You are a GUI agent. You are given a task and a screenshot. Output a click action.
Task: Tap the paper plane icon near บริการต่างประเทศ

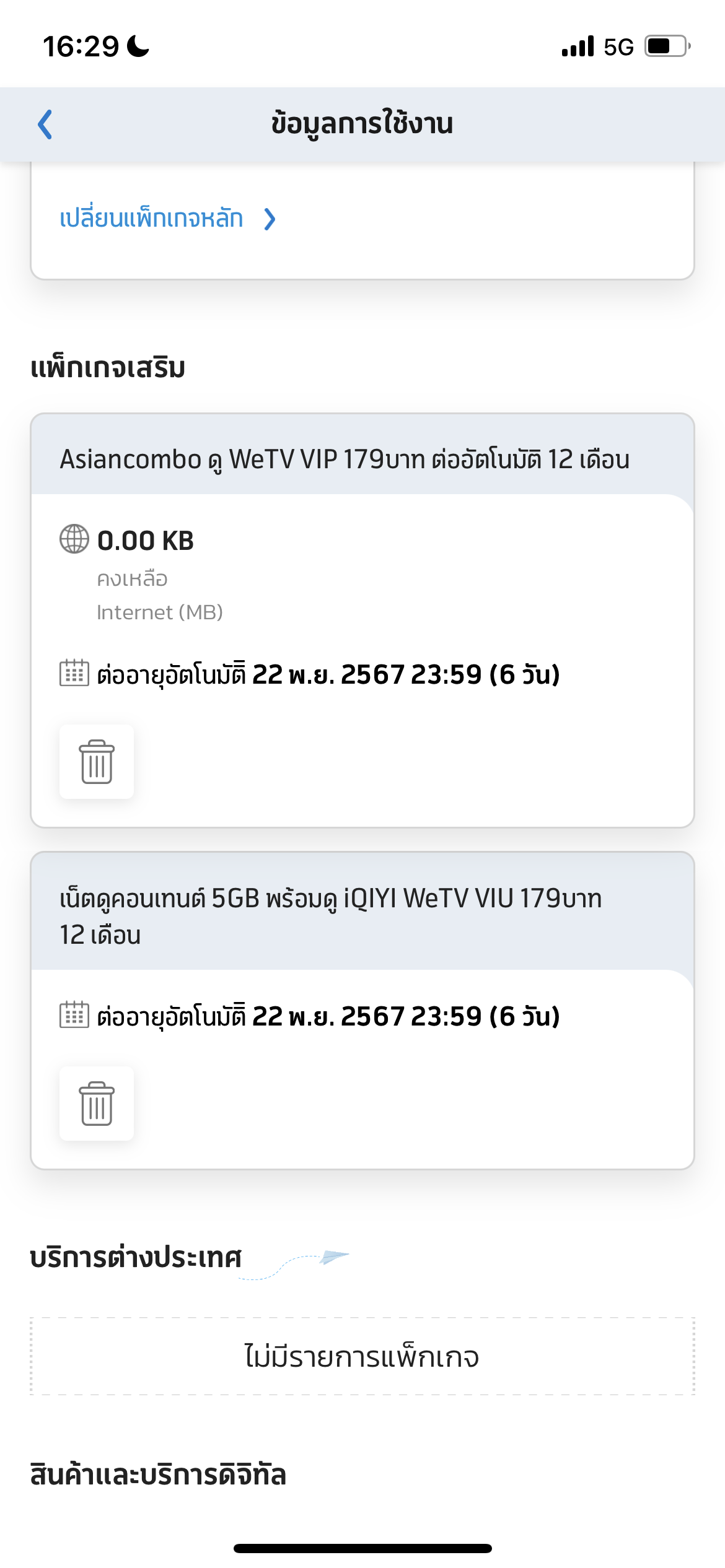(335, 1257)
